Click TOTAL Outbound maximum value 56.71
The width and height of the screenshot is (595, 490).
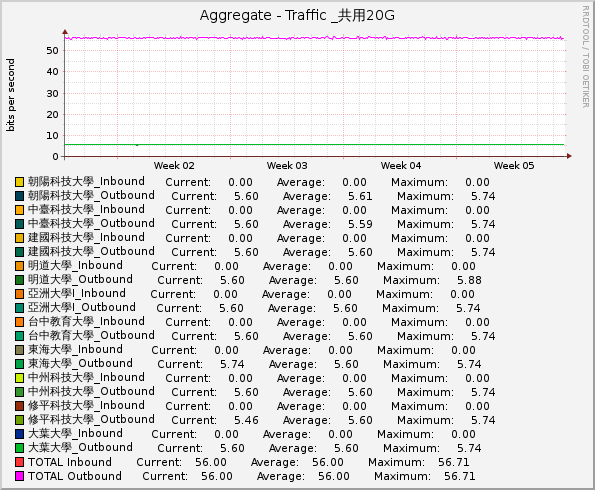point(460,476)
